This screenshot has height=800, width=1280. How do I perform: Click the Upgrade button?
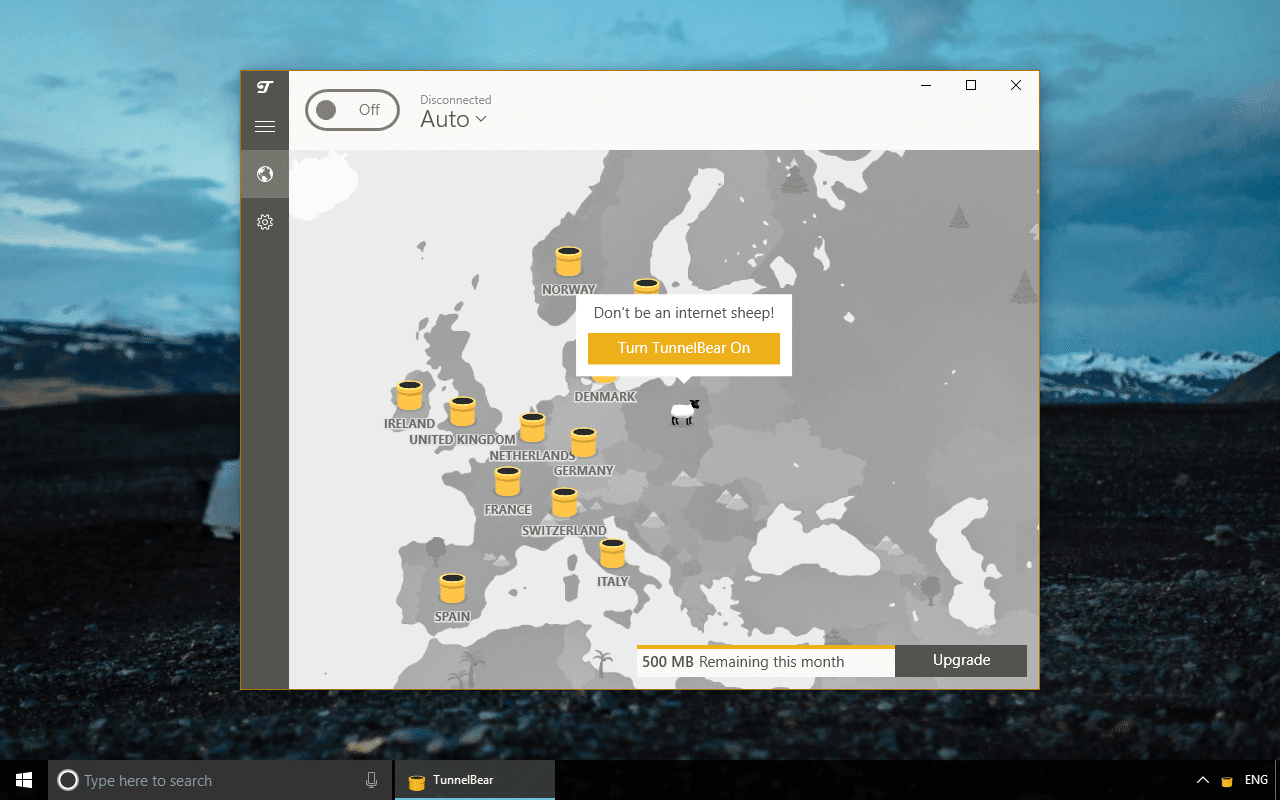[961, 660]
